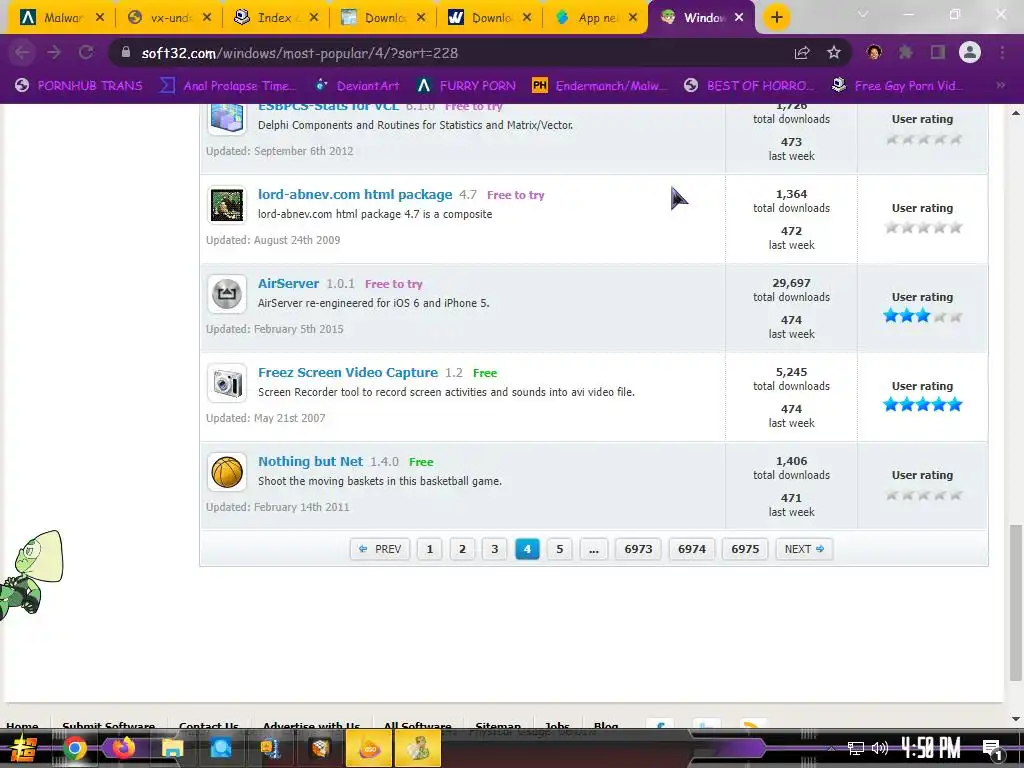Click the Nothing but Net basketball icon
Image resolution: width=1024 pixels, height=768 pixels.
point(227,472)
